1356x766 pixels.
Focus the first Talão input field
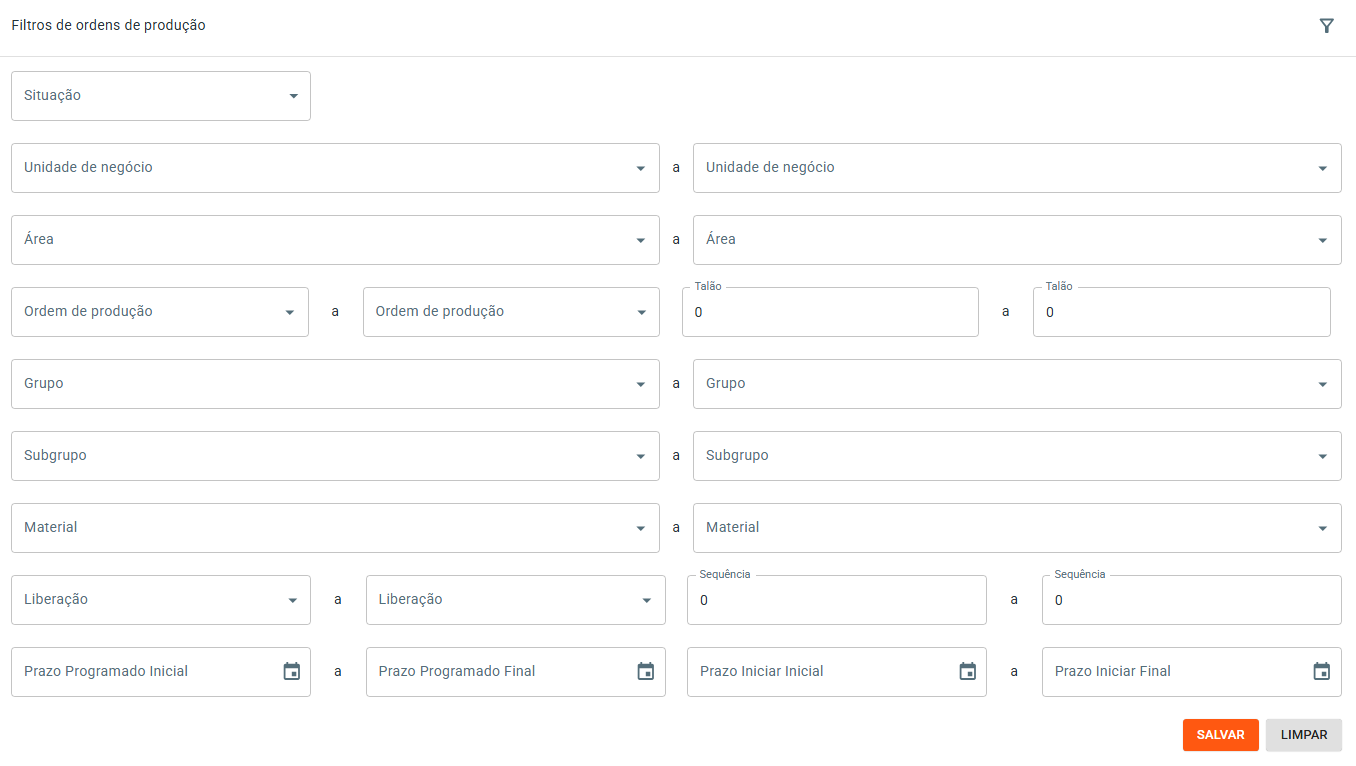830,313
